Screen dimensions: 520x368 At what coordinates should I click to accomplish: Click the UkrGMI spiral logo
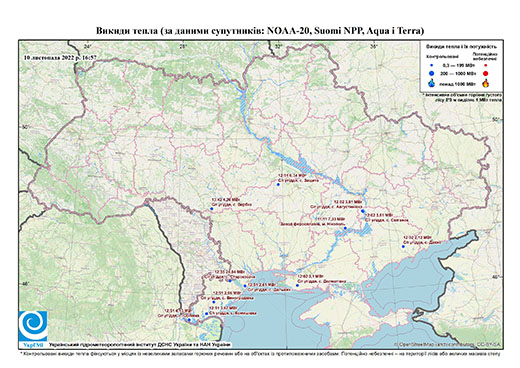click(x=33, y=327)
